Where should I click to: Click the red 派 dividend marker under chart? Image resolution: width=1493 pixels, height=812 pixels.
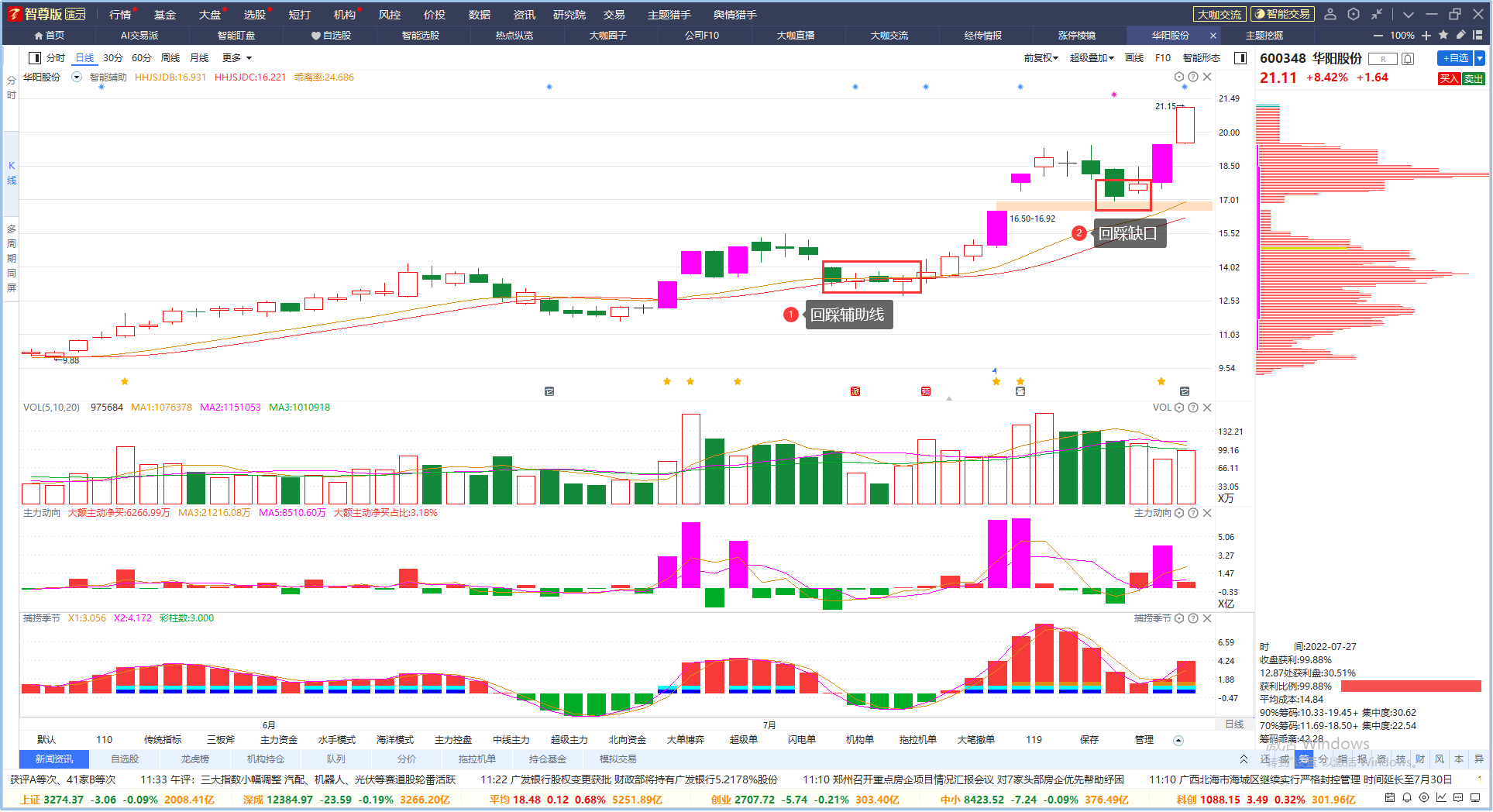click(855, 391)
